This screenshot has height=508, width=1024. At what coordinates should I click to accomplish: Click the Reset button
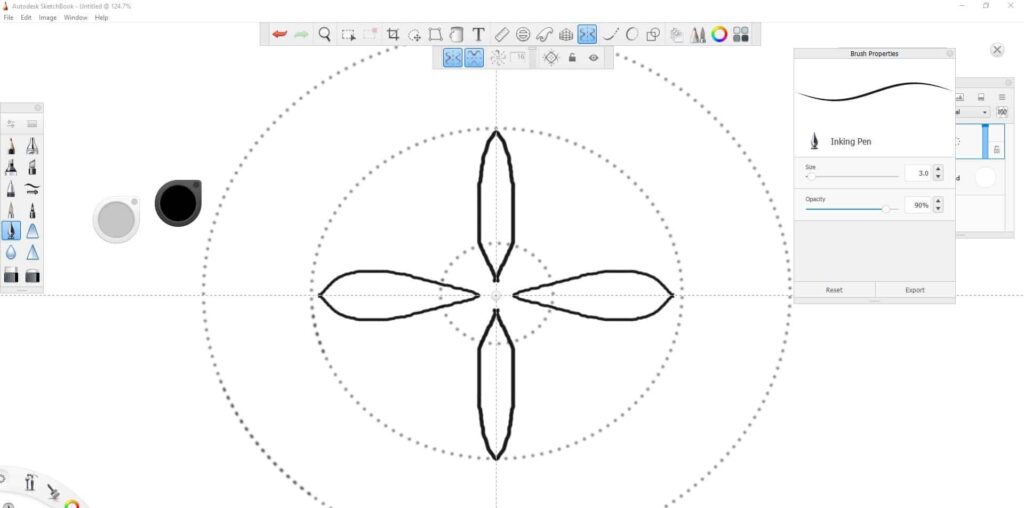pos(834,290)
